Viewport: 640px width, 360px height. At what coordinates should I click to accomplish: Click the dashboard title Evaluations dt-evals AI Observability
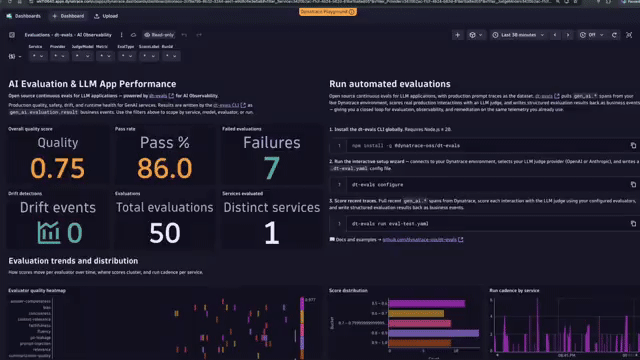coord(68,35)
